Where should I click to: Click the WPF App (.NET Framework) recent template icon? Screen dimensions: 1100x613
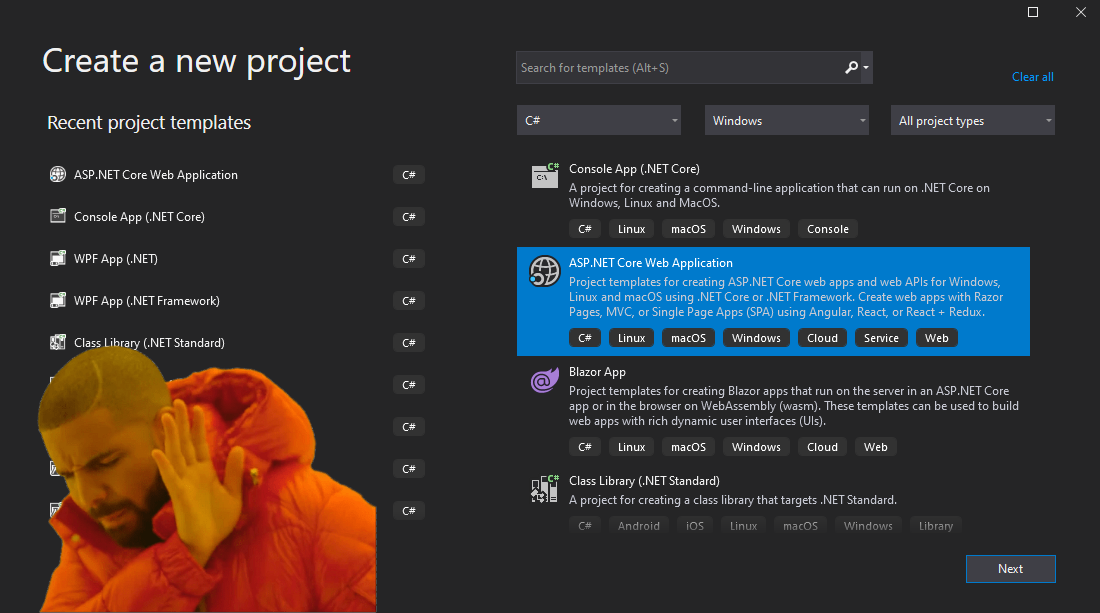[x=58, y=300]
